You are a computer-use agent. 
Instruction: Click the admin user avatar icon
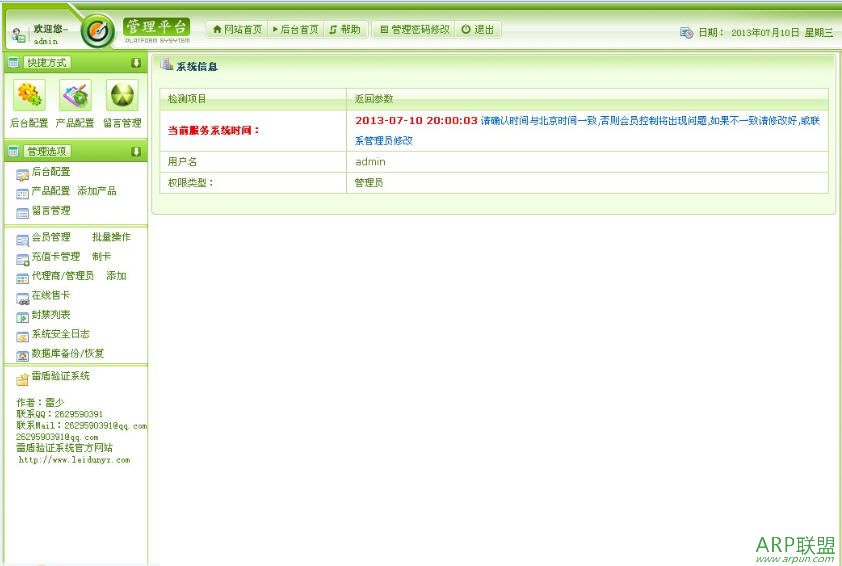(19, 35)
